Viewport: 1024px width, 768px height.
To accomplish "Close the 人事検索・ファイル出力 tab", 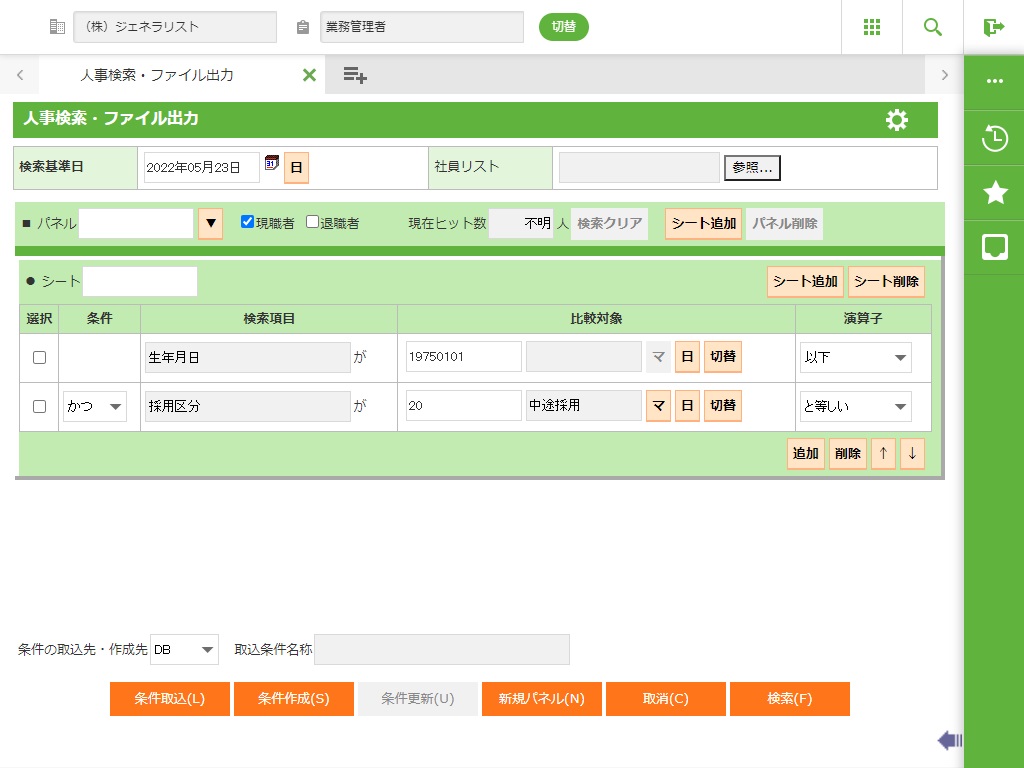I will pos(309,75).
